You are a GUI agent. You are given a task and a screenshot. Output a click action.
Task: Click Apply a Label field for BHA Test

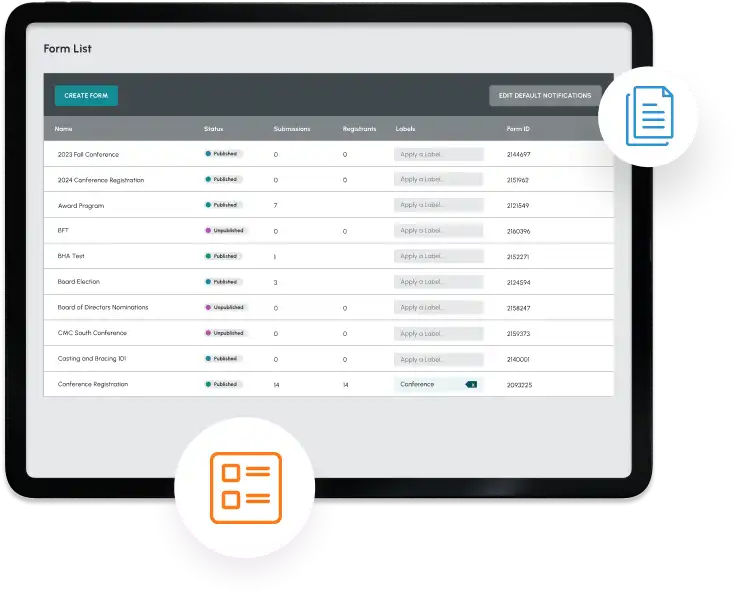click(x=438, y=256)
